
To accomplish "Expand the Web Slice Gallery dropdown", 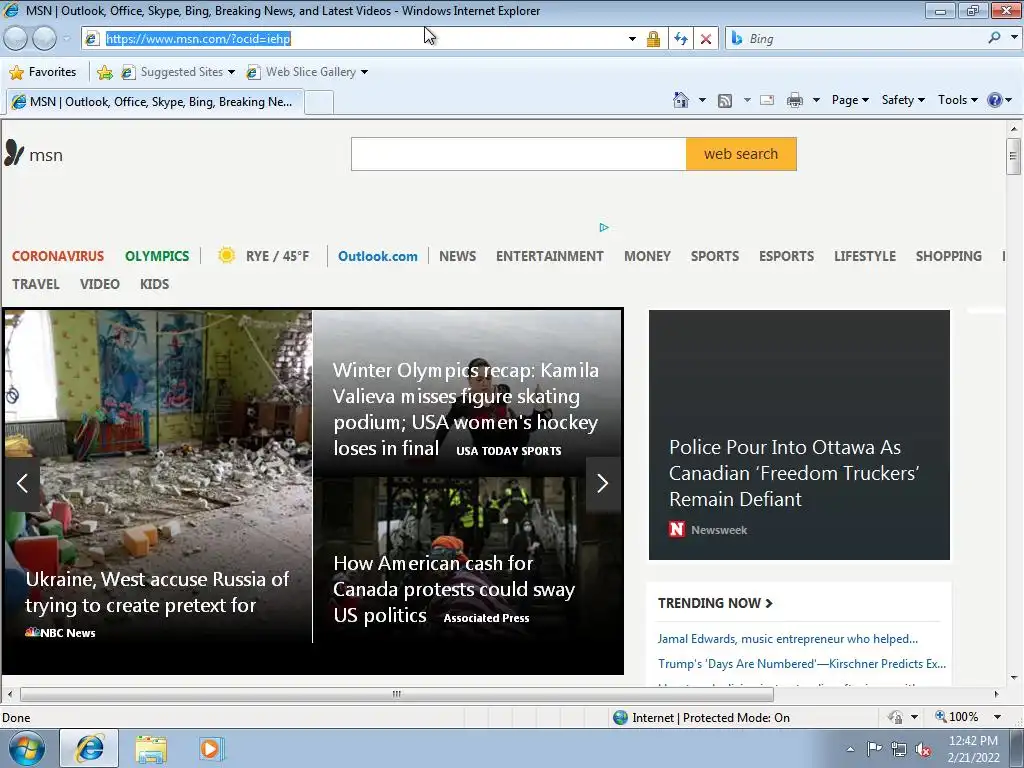I will point(364,72).
